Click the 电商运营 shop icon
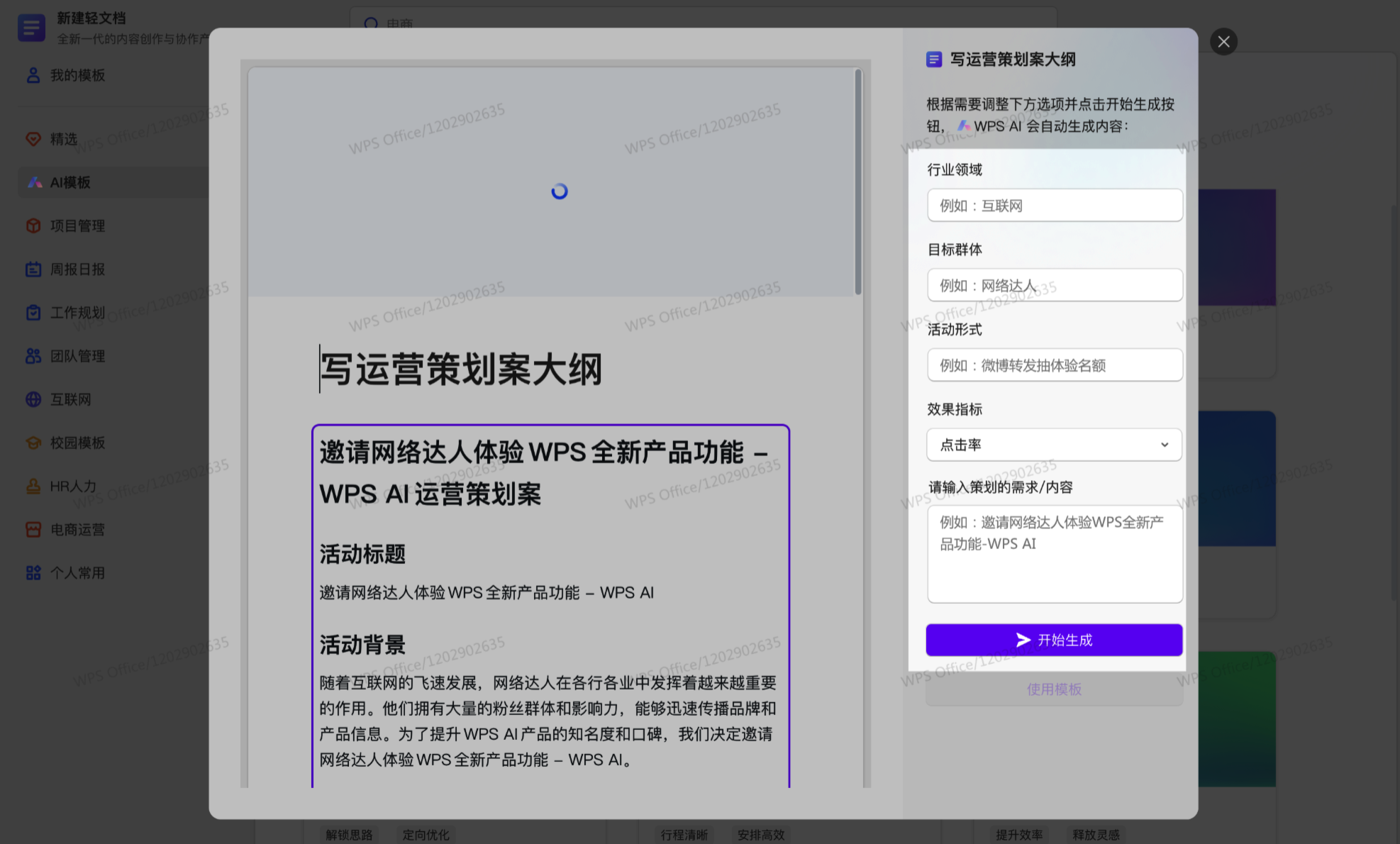This screenshot has height=844, width=1400. pos(33,530)
